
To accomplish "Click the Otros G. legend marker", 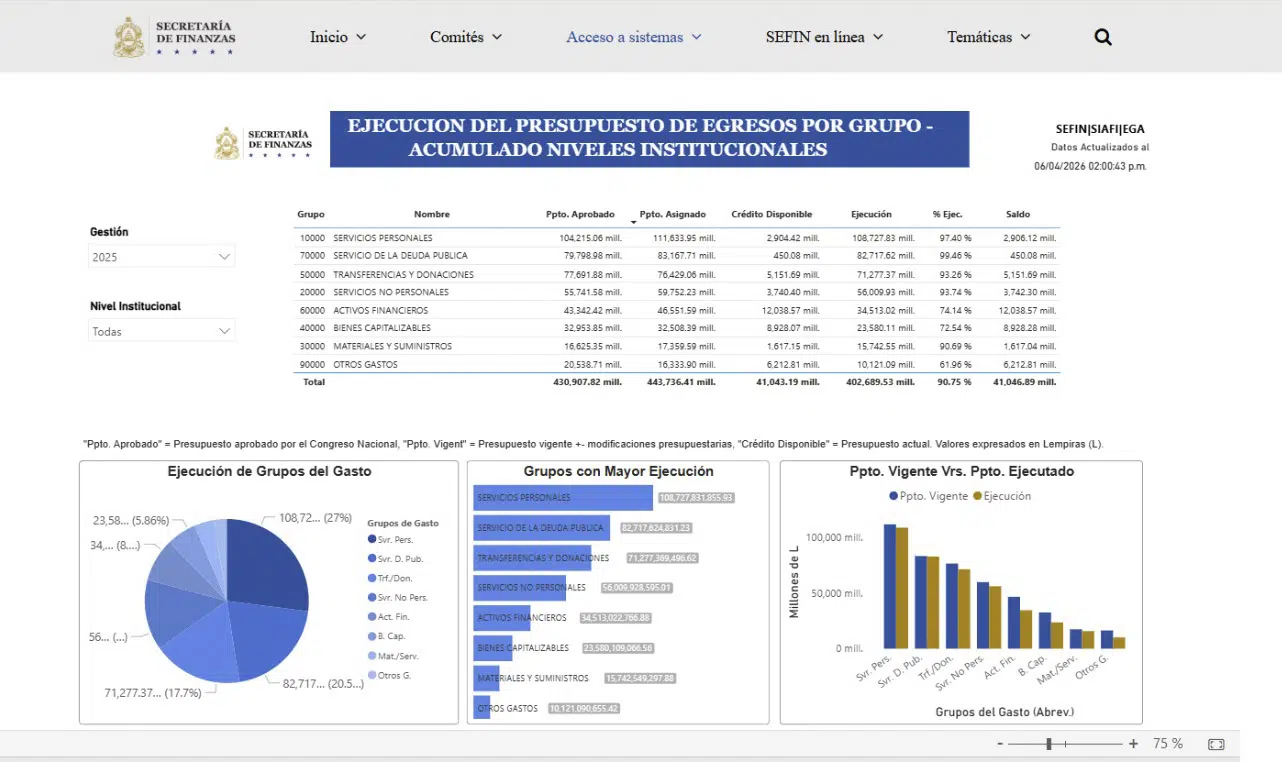I will [x=372, y=675].
